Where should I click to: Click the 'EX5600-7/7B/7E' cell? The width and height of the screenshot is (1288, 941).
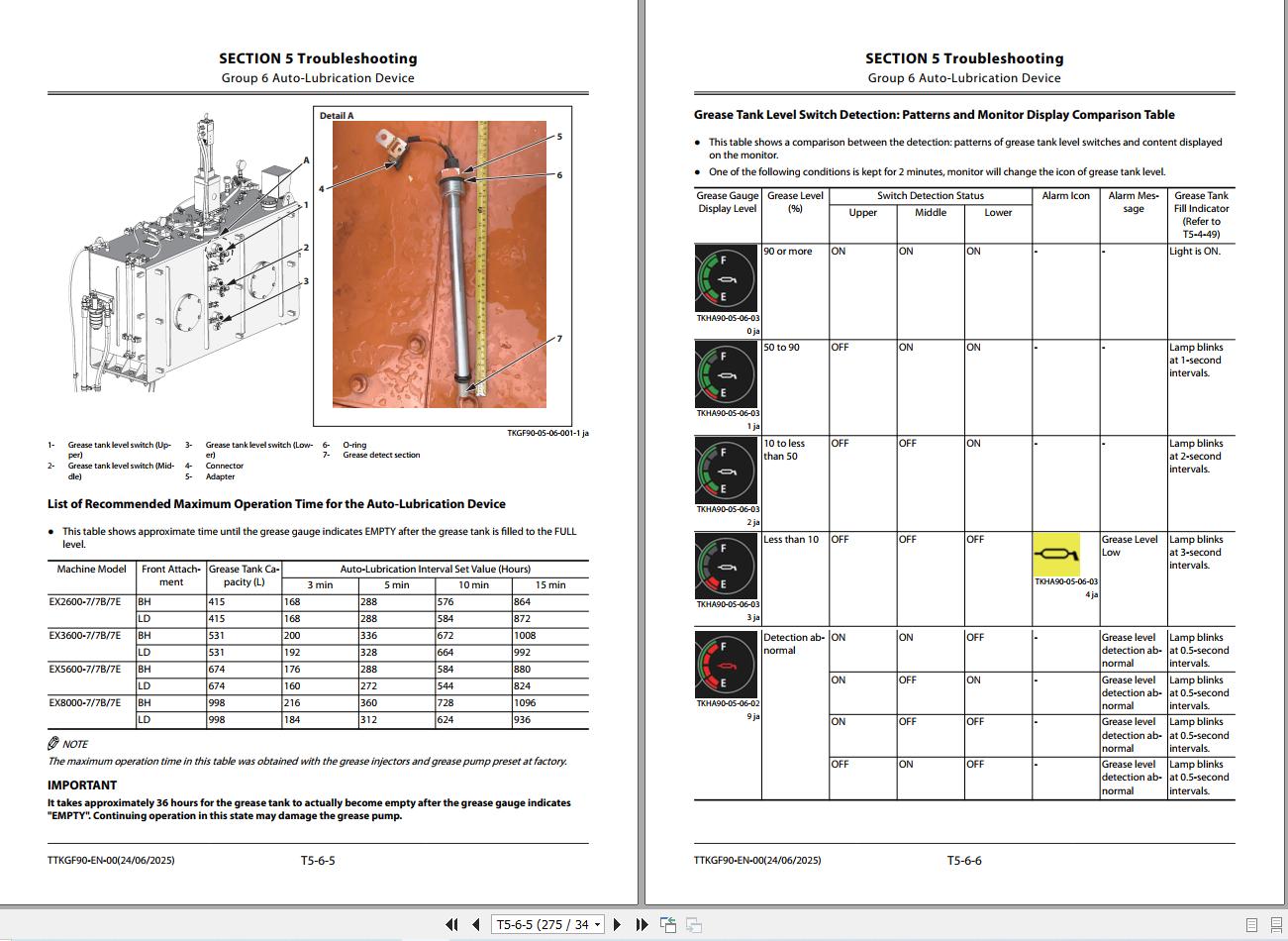tap(85, 669)
